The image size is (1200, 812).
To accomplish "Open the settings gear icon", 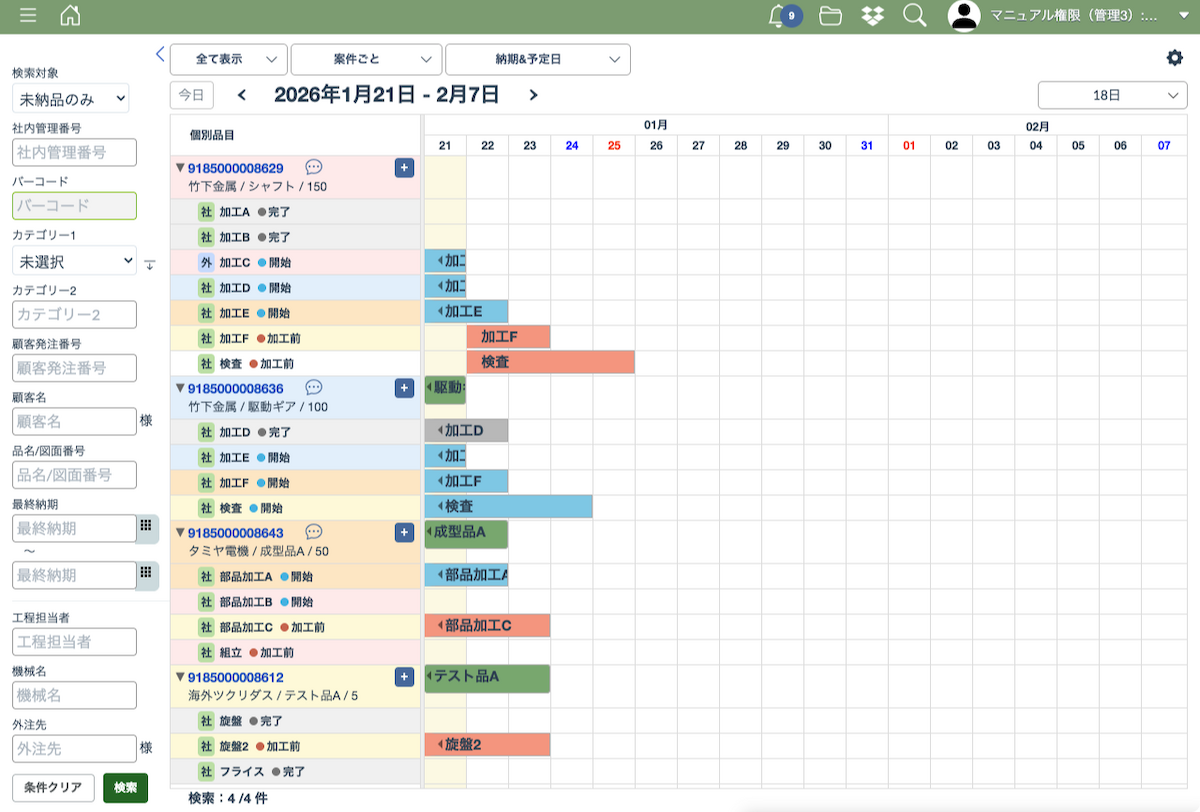I will (x=1175, y=58).
